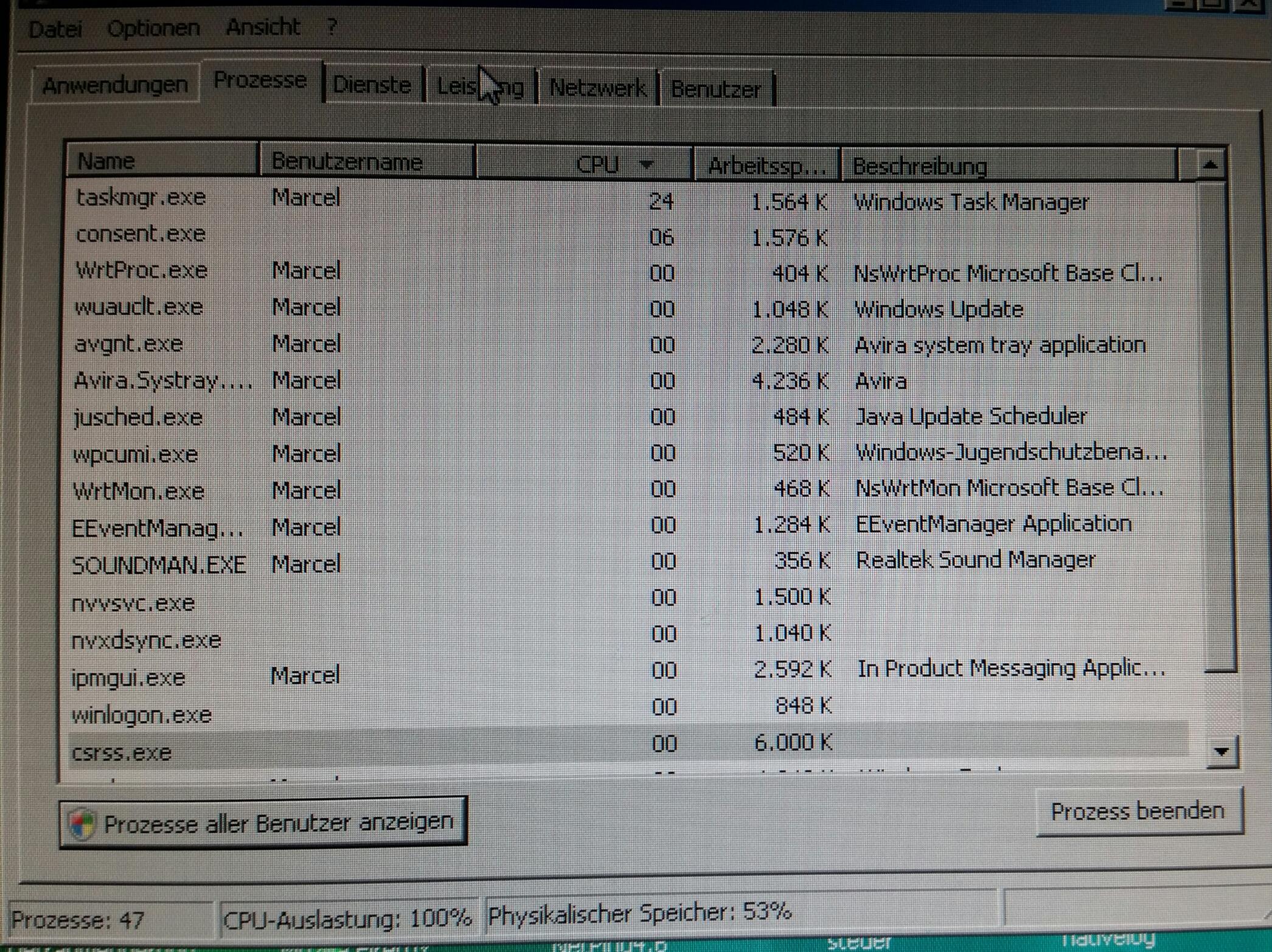Screen dimensions: 1272x952
Task: Click the shield icon on show-all-users button
Action: point(83,824)
